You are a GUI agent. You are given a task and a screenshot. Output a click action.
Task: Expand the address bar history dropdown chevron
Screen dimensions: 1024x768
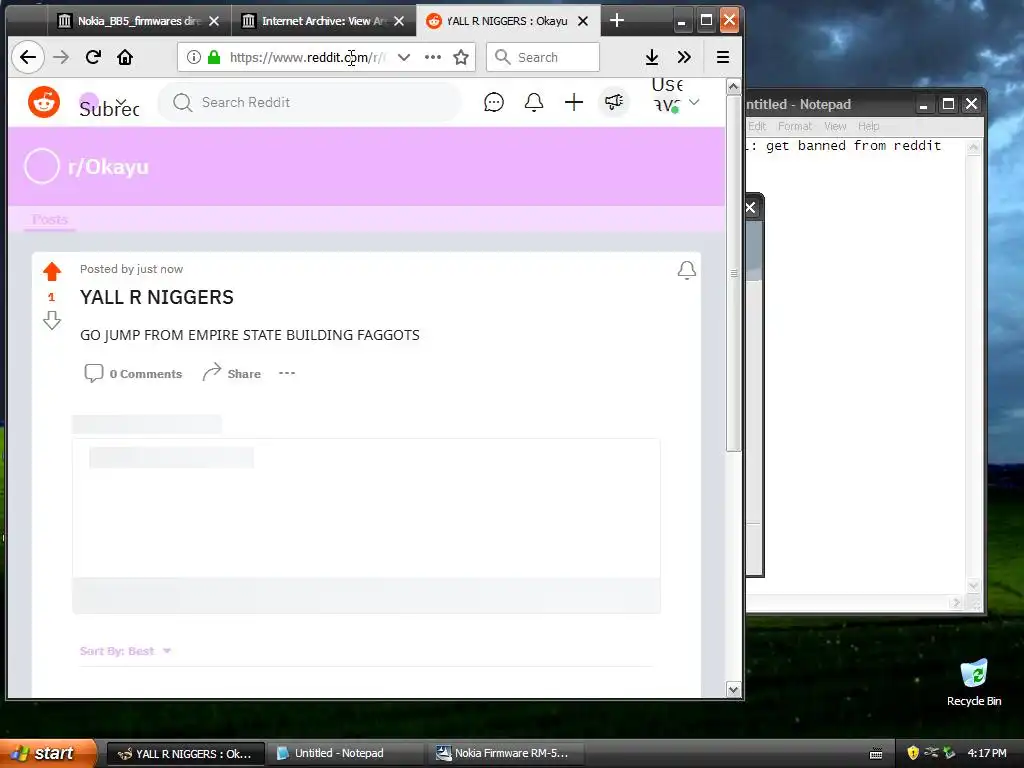(404, 57)
